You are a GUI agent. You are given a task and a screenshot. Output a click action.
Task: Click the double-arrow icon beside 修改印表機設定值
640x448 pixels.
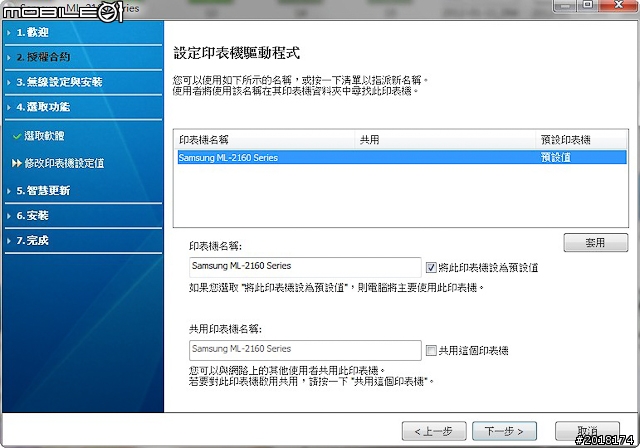[x=17, y=164]
